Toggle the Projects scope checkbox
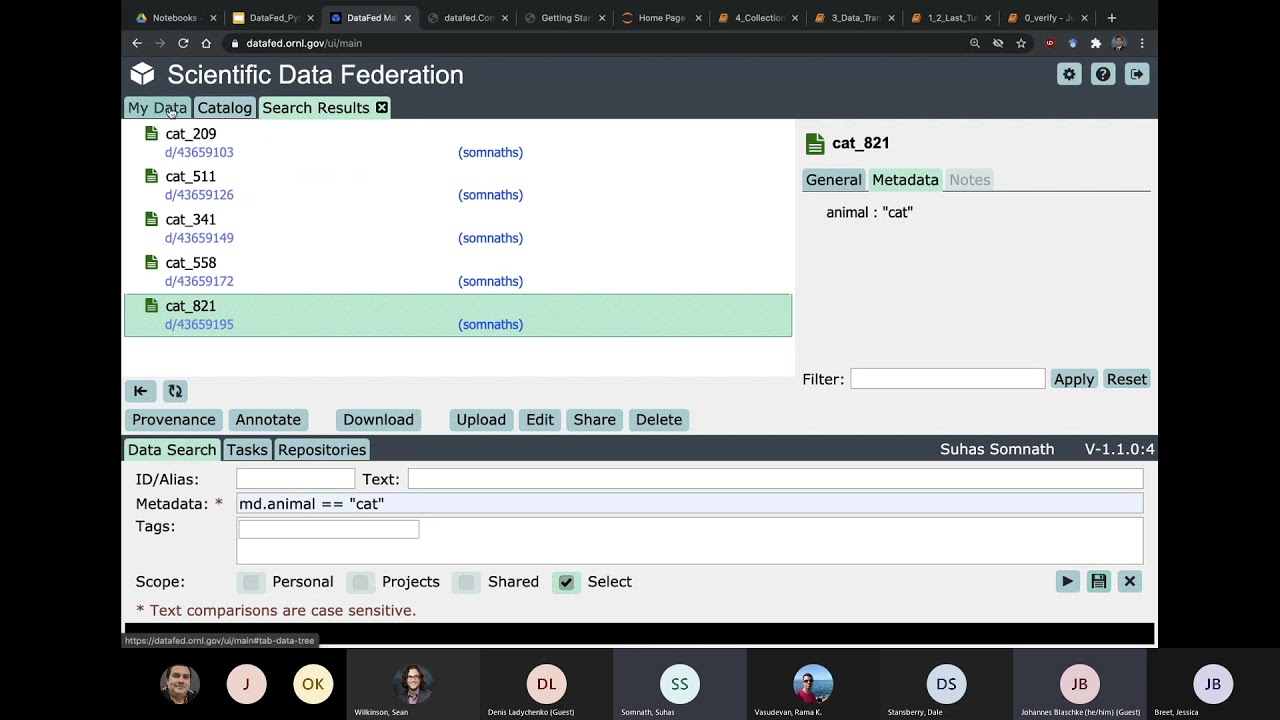 (360, 582)
